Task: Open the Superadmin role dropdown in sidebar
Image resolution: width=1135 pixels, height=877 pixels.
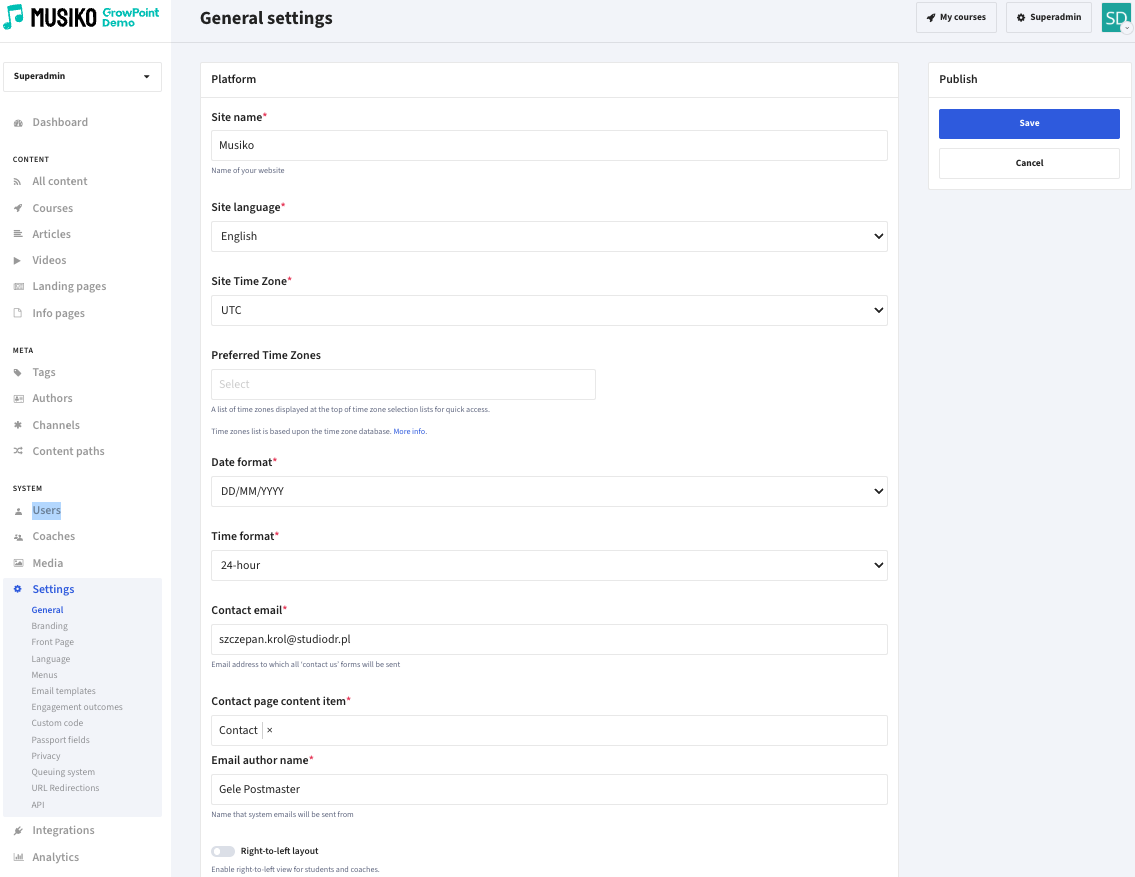Action: (83, 77)
